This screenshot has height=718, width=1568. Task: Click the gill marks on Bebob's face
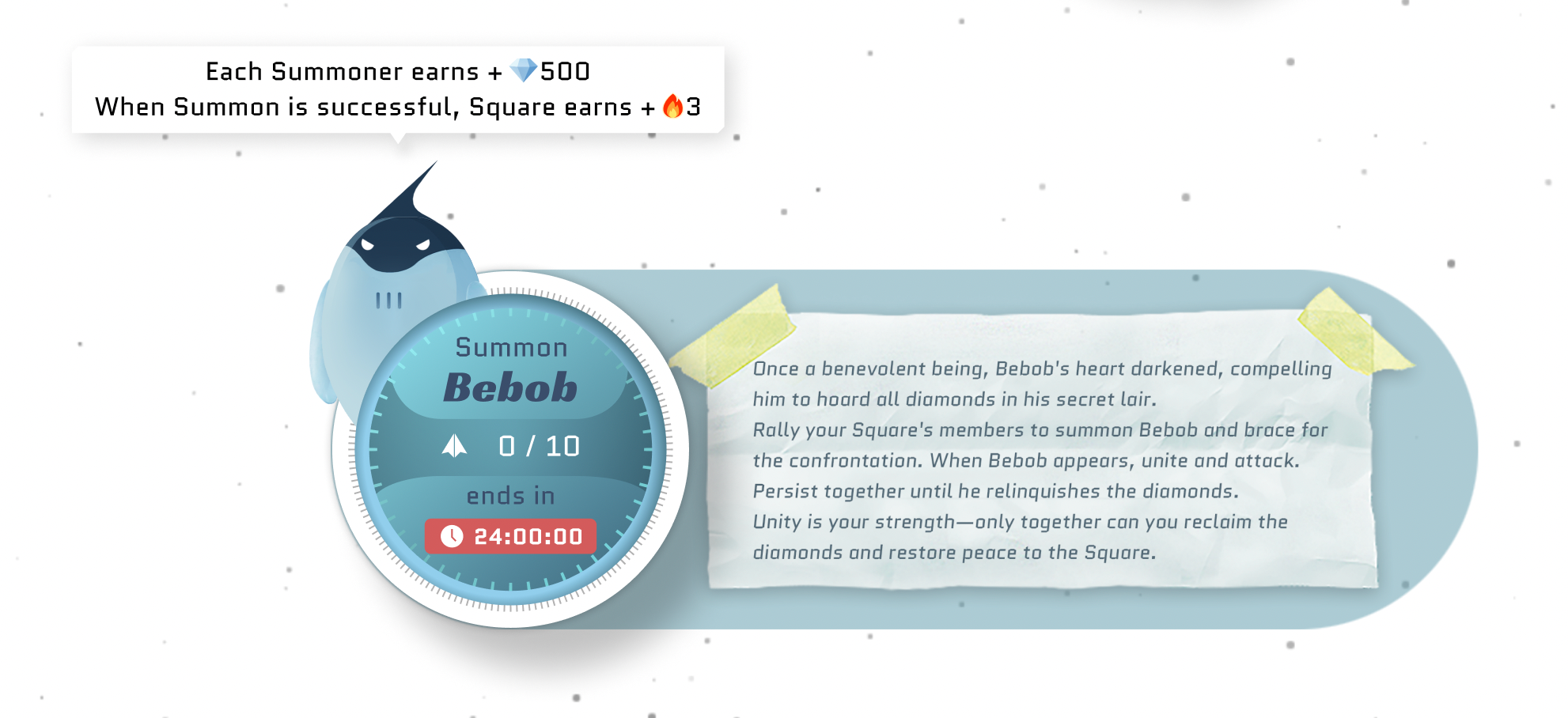(387, 298)
